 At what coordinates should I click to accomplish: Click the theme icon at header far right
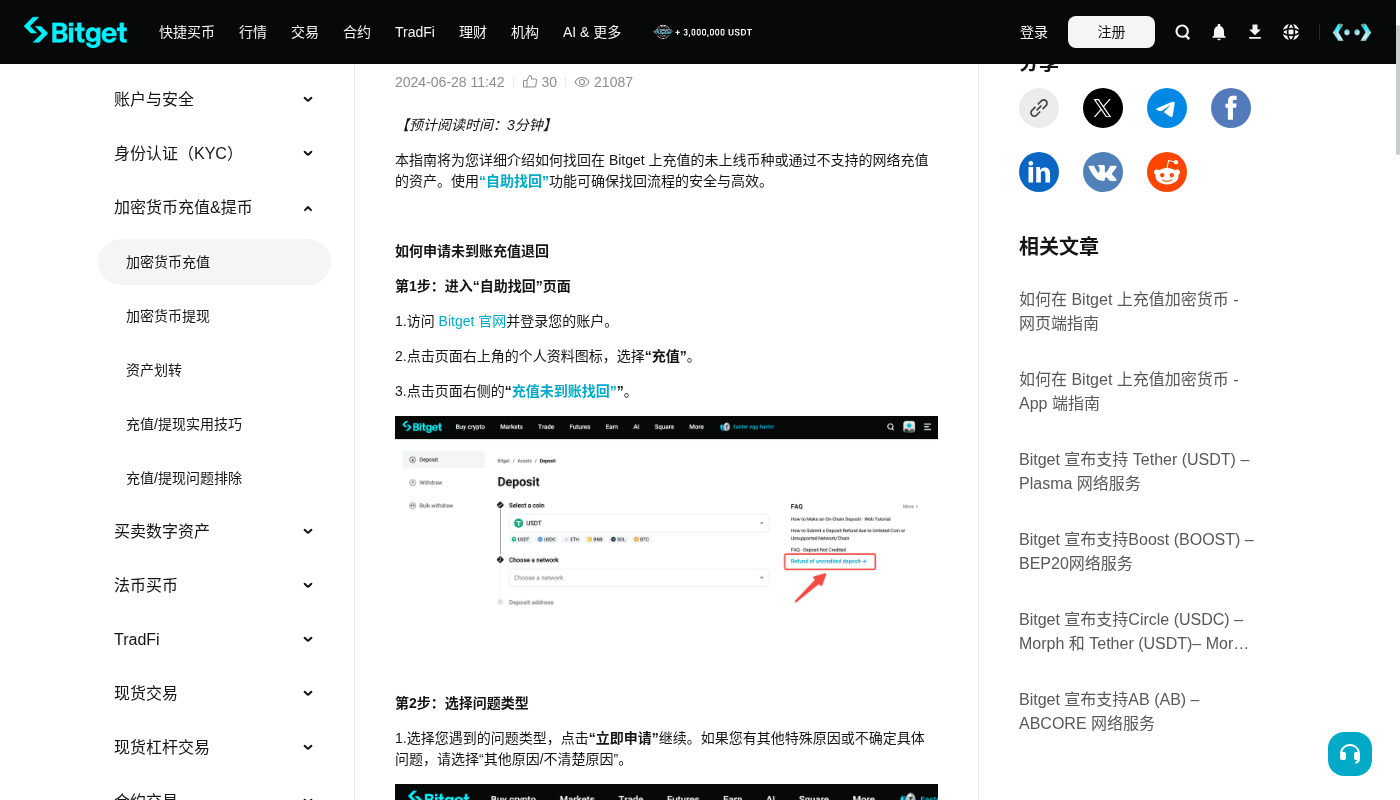pos(1352,32)
